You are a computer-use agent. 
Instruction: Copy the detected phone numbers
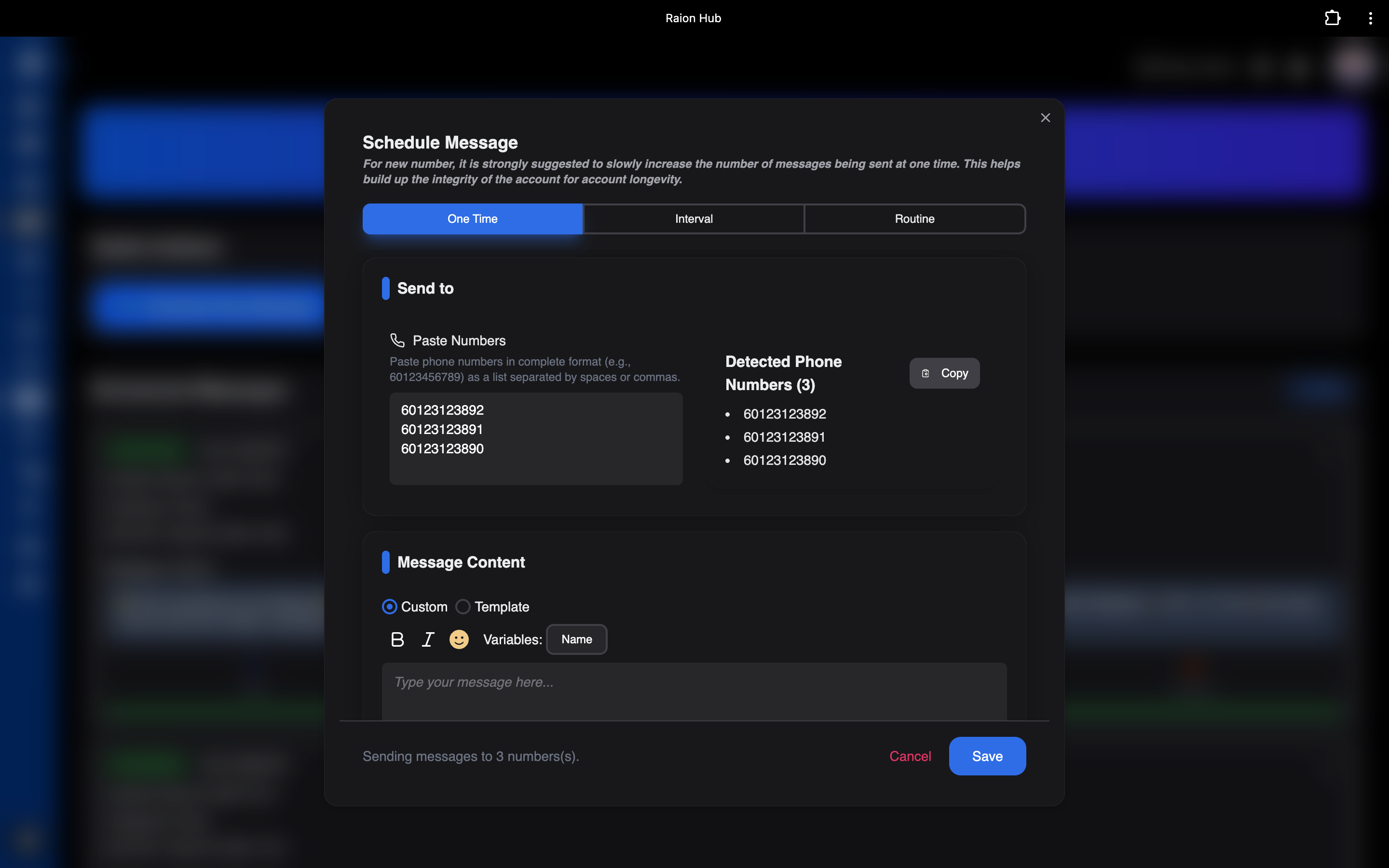[944, 373]
